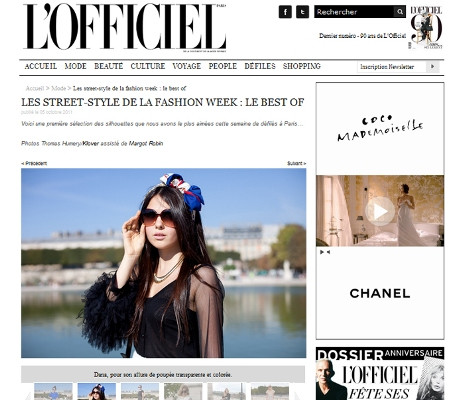Go to next photo via Suivant
This screenshot has height=400, width=464.
click(296, 163)
